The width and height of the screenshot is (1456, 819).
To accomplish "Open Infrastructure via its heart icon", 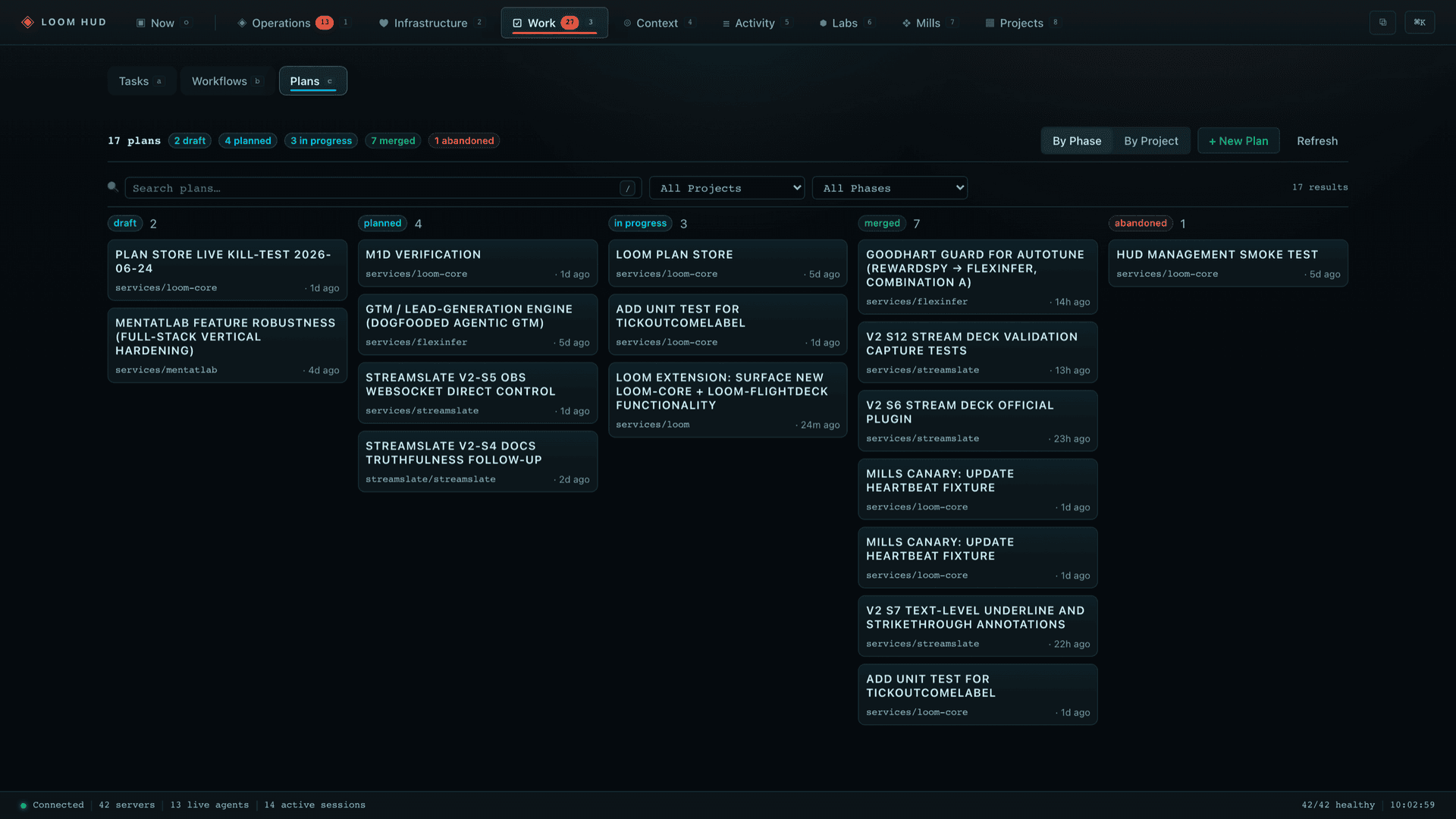I will point(384,24).
